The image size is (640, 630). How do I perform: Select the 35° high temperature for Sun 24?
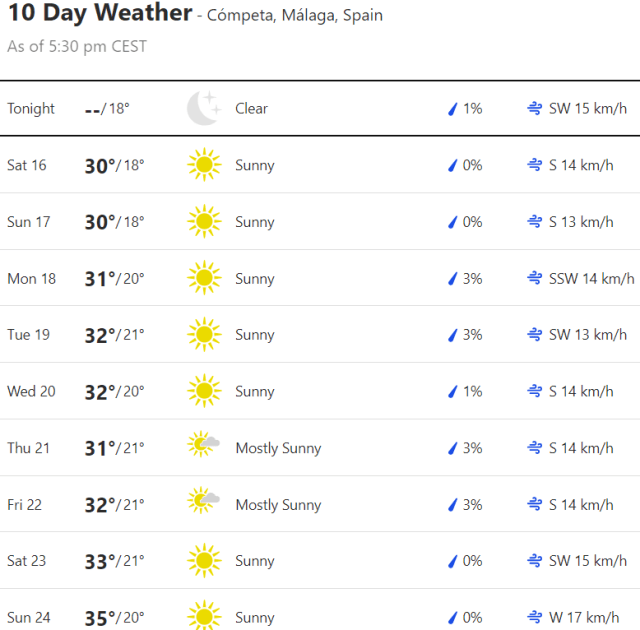[100, 617]
